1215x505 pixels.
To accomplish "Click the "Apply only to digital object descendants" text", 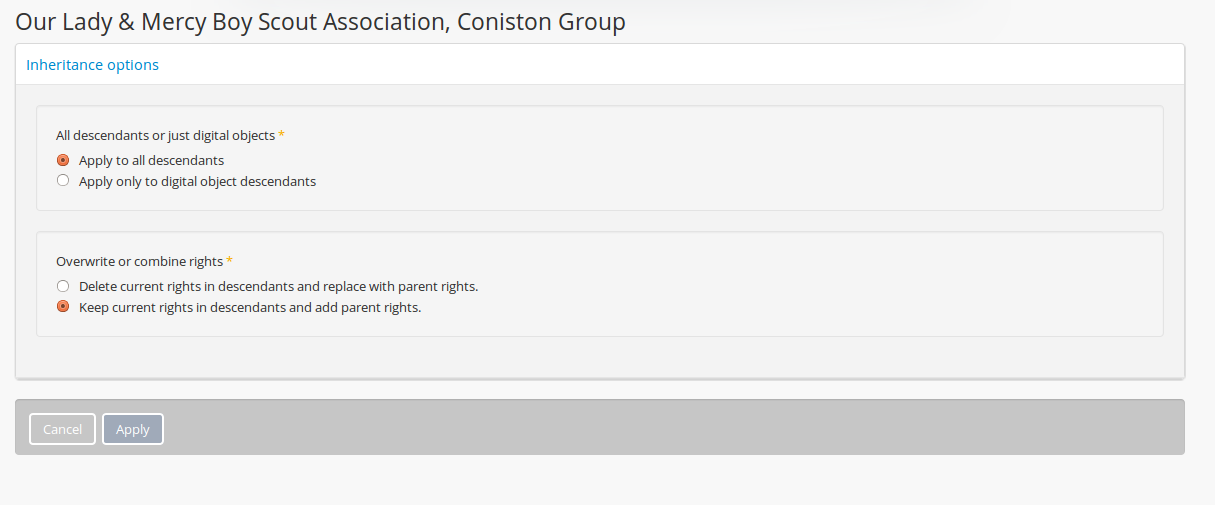I will 197,181.
